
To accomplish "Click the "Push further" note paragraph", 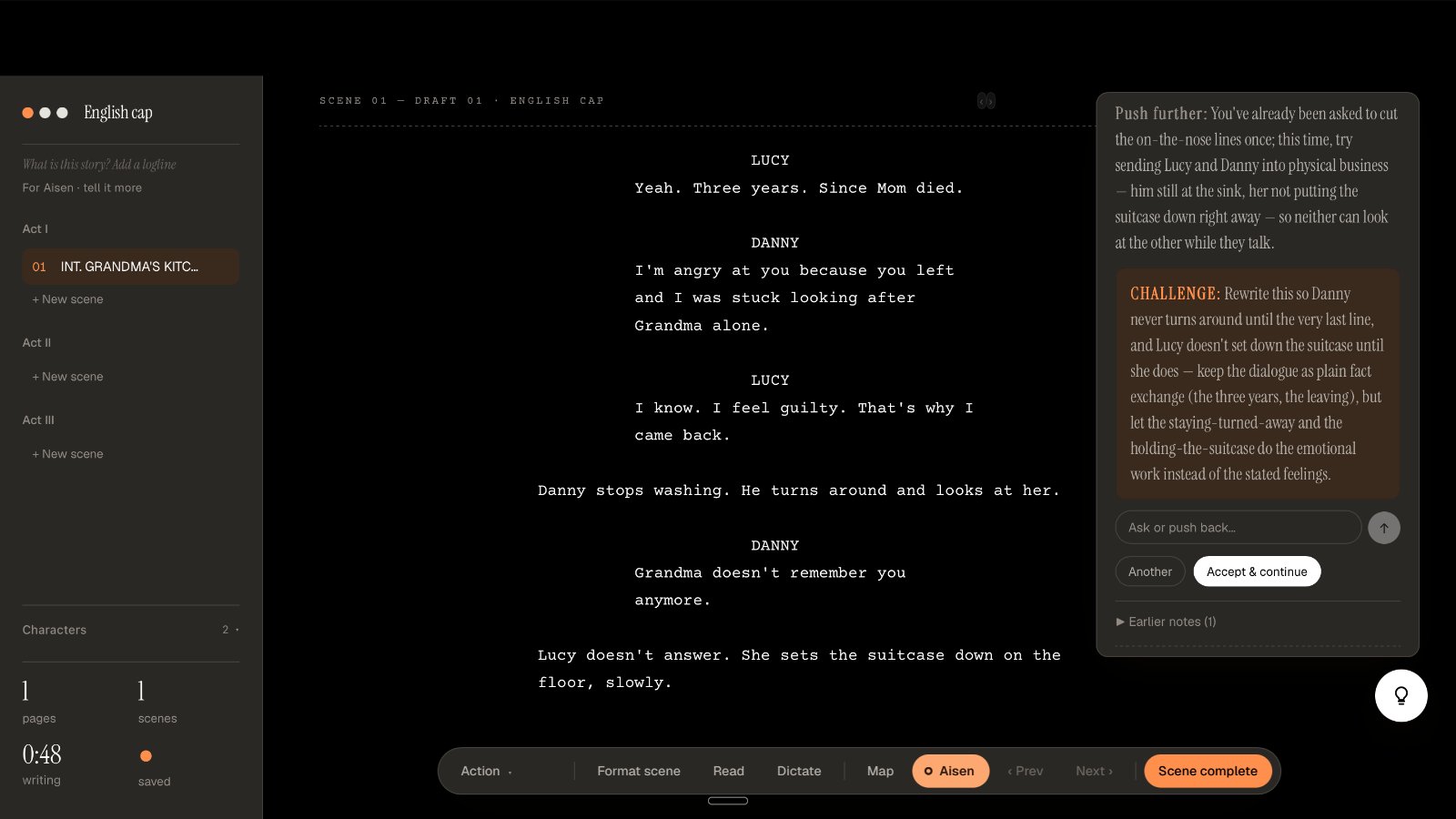I will (1256, 178).
